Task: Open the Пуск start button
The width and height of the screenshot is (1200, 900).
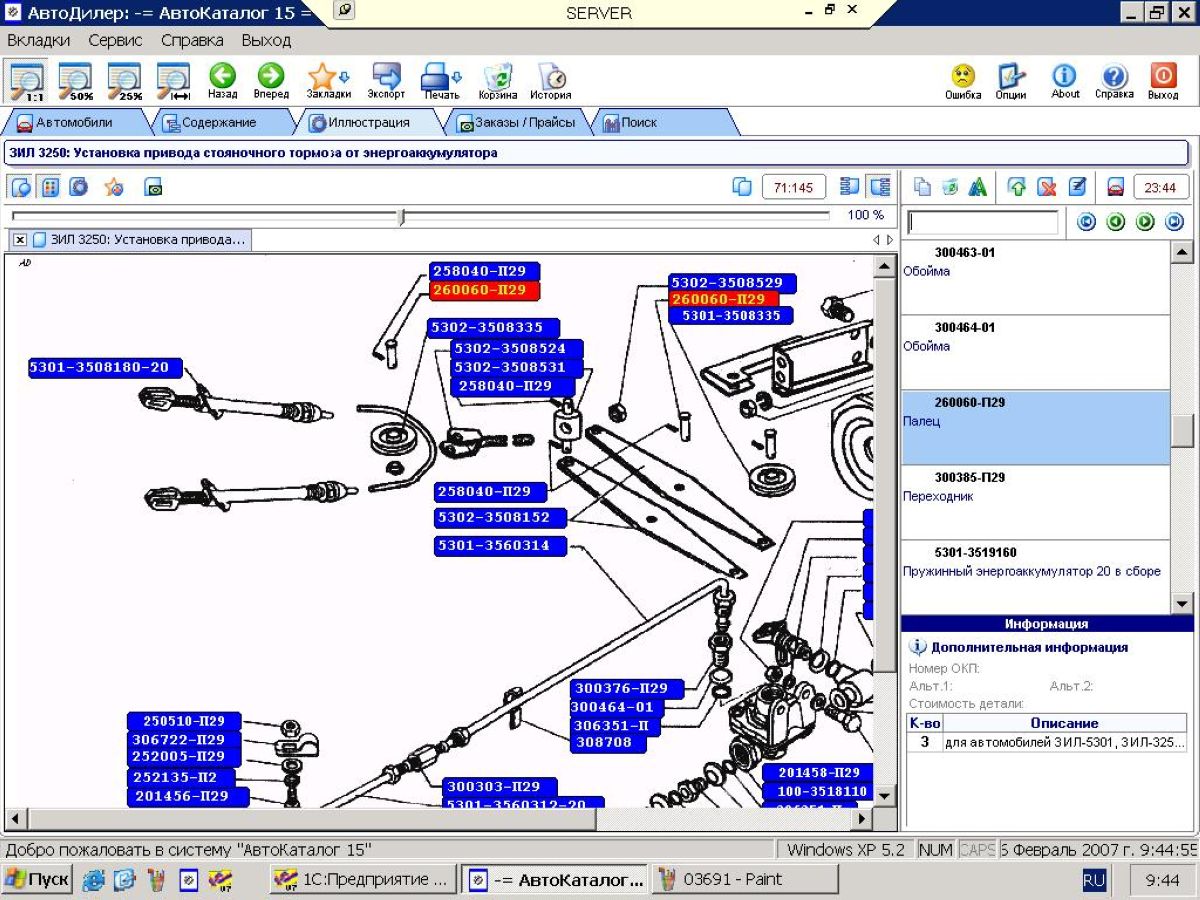Action: coord(37,879)
